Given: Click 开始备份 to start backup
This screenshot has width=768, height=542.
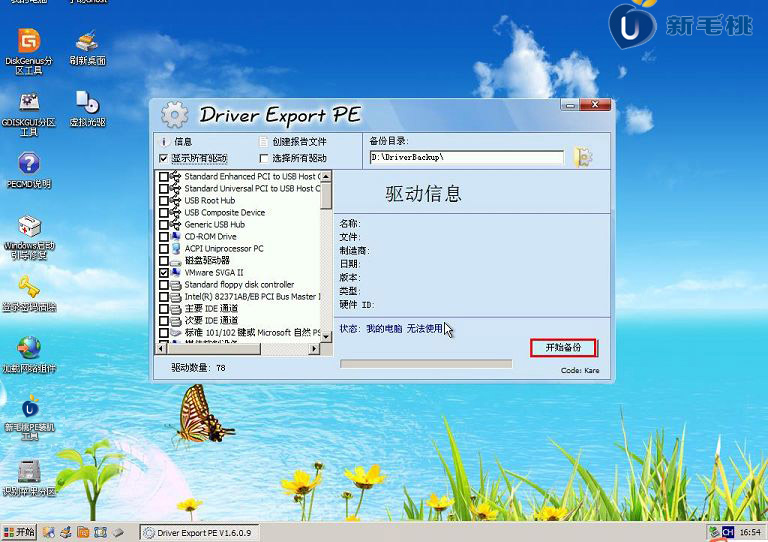Looking at the screenshot, I should click(563, 348).
